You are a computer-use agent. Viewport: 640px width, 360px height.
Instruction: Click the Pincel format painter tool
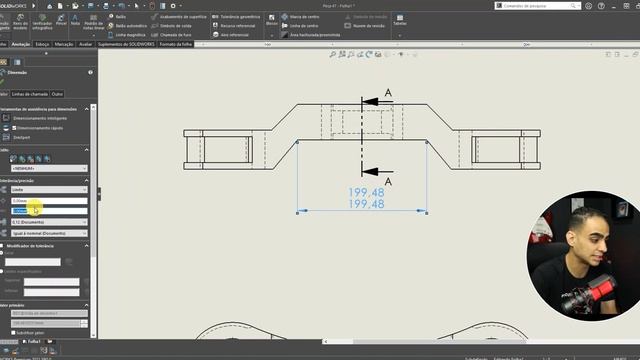tap(61, 20)
